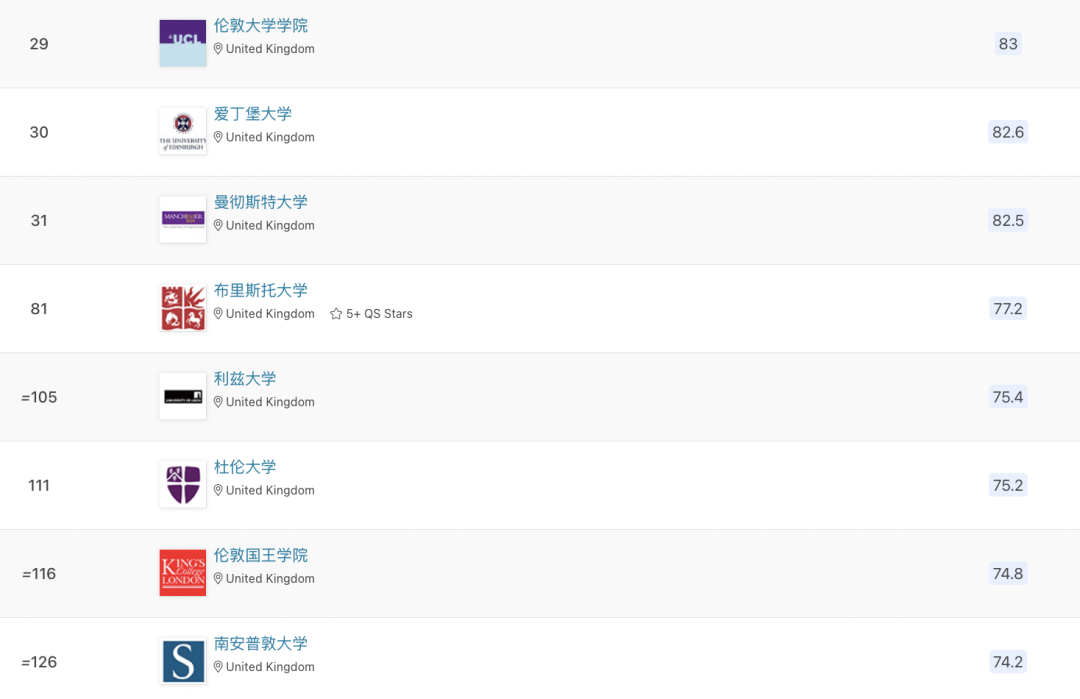Click rank number =126
The width and height of the screenshot is (1080, 699).
39,662
